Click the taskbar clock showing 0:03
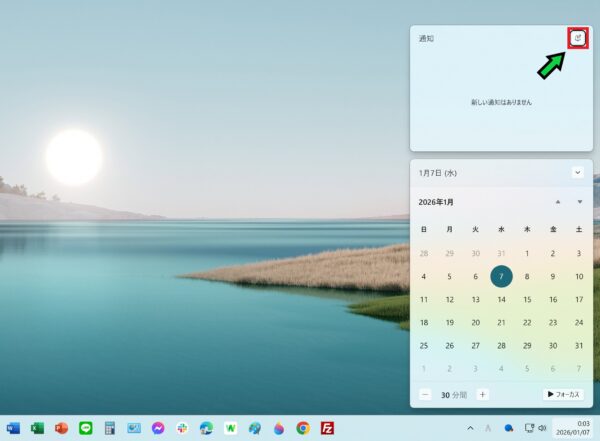Image resolution: width=600 pixels, height=441 pixels. [x=573, y=428]
